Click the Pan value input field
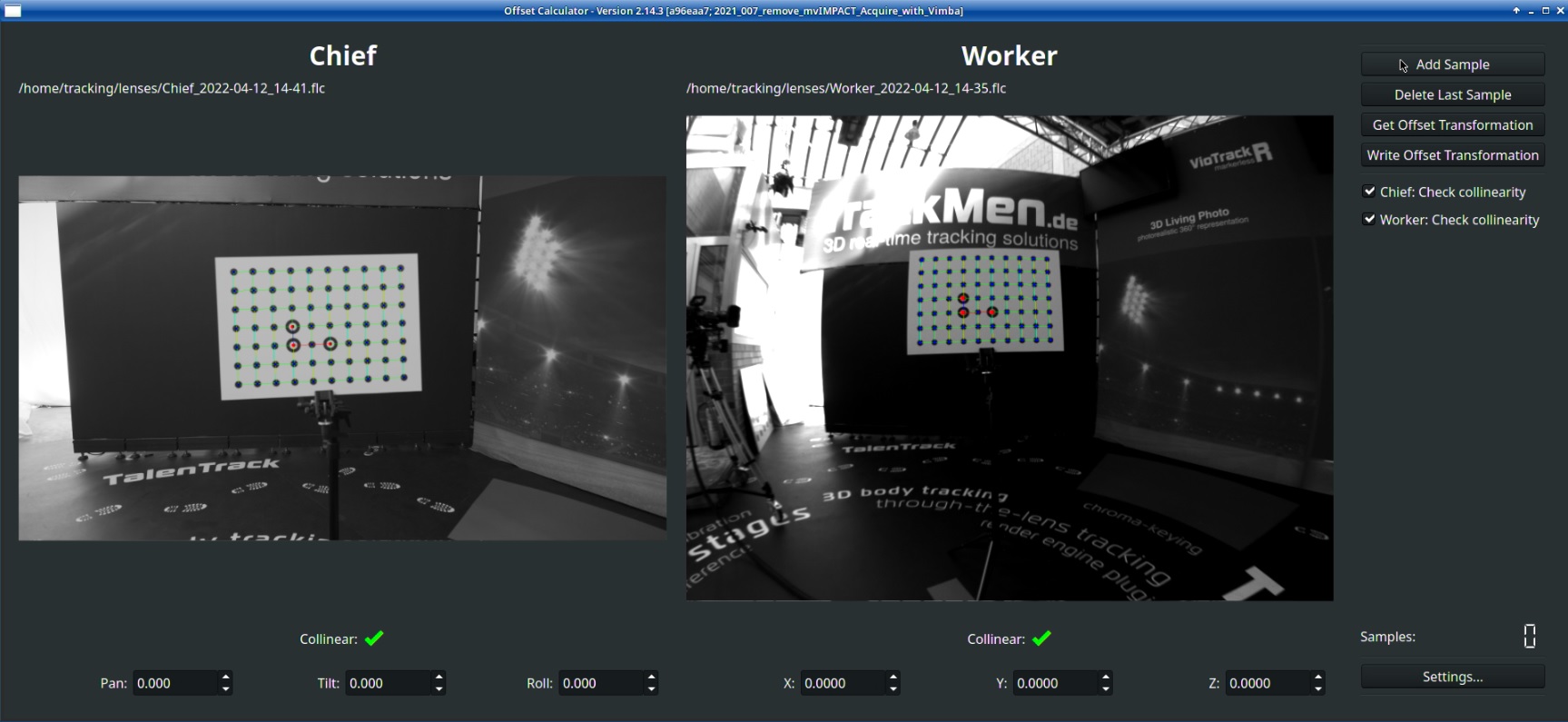Image resolution: width=1568 pixels, height=722 pixels. pyautogui.click(x=175, y=683)
